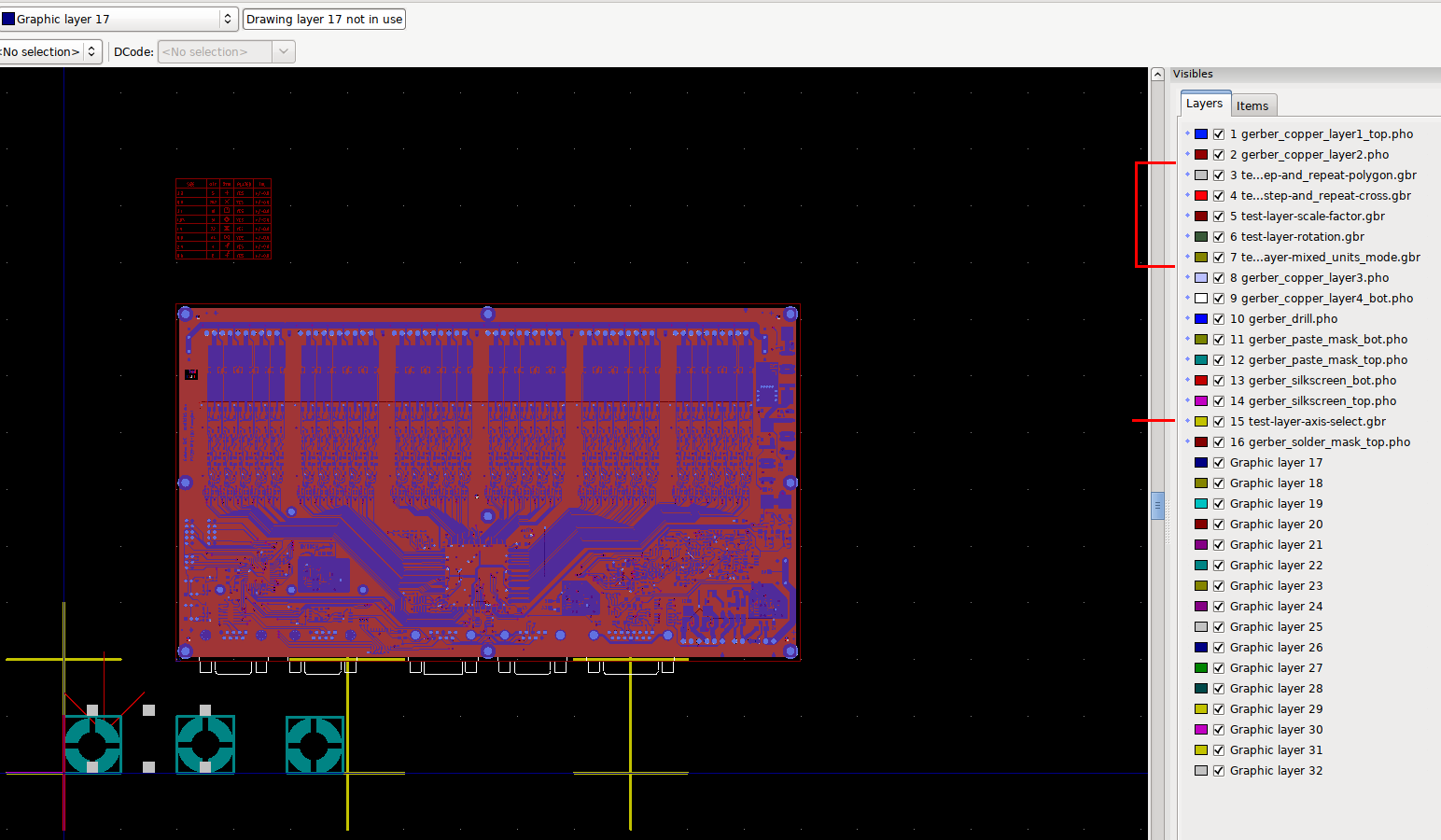Select layer 16 gerber_solder_mask_top.pho by name
Image resolution: width=1441 pixels, height=840 pixels.
1319,442
